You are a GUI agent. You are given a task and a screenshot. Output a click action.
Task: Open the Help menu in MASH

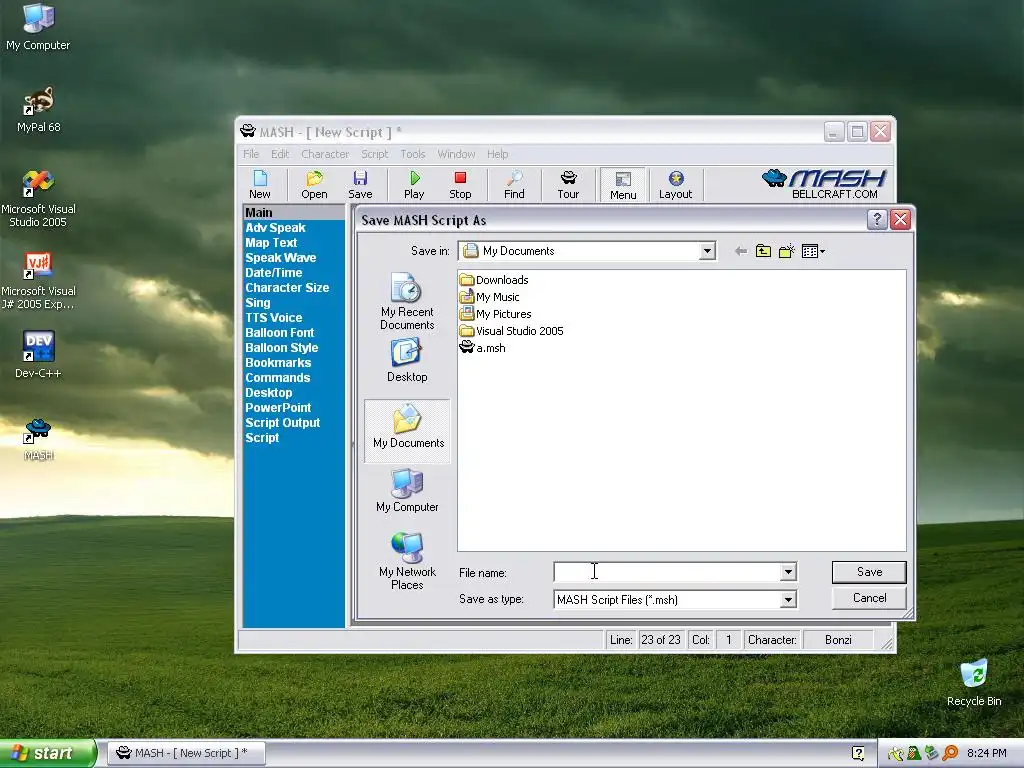497,154
